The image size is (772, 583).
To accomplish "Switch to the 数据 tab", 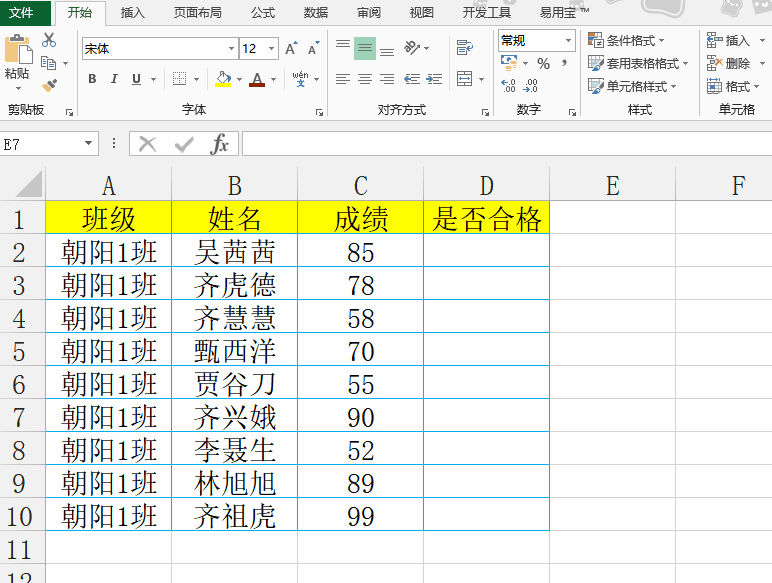I will [316, 13].
